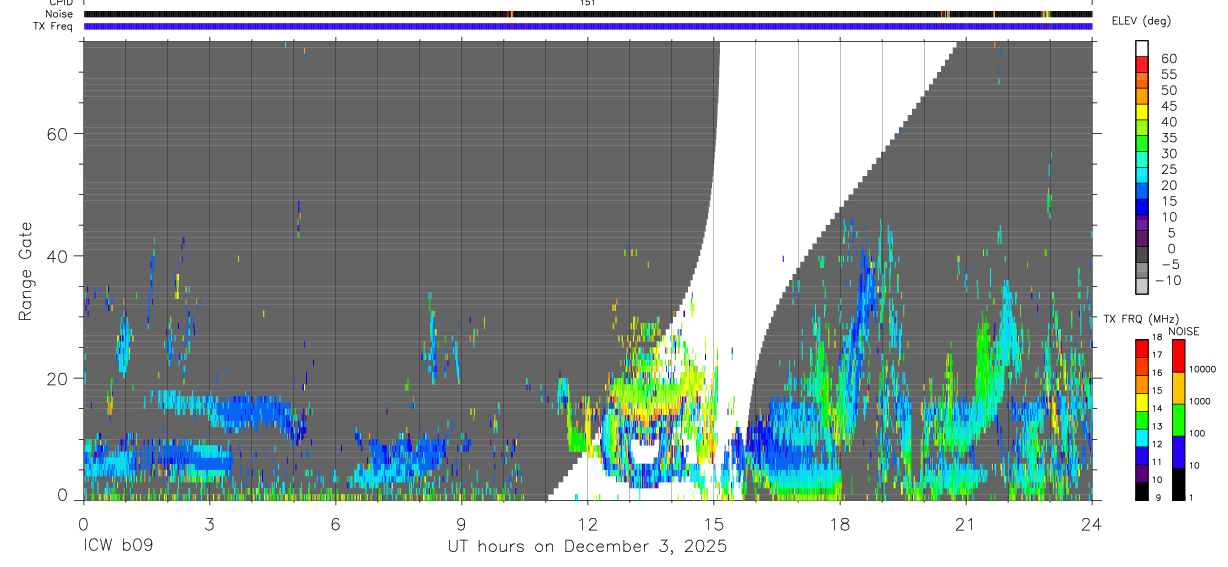Click the '10000' label on NOISE scale
1228x567 pixels.
pos(1202,370)
